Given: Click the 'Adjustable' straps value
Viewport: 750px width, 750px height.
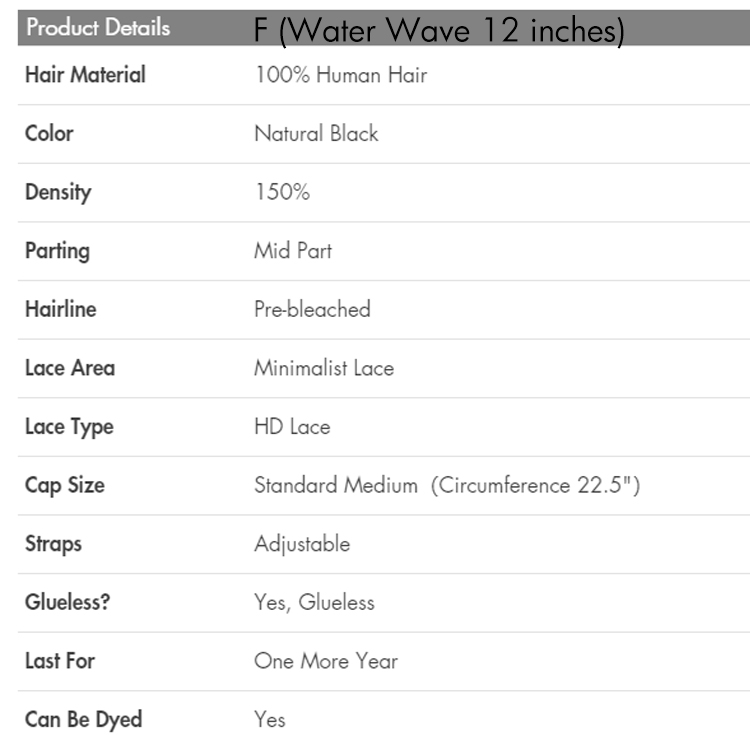Looking at the screenshot, I should (x=302, y=544).
